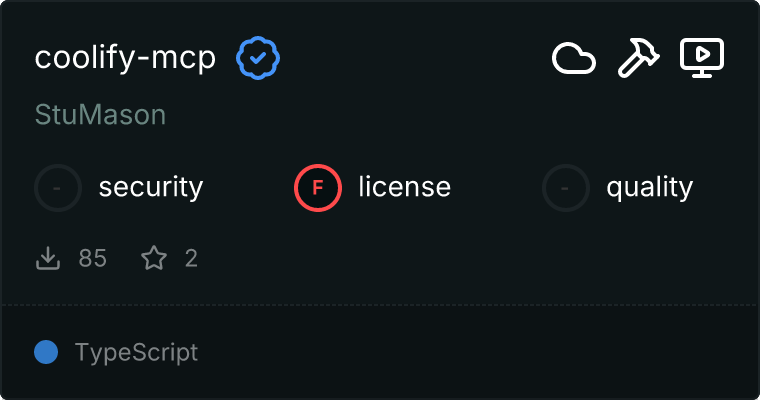This screenshot has width=760, height=400.
Task: Click the download arrow icon
Action: 48,259
